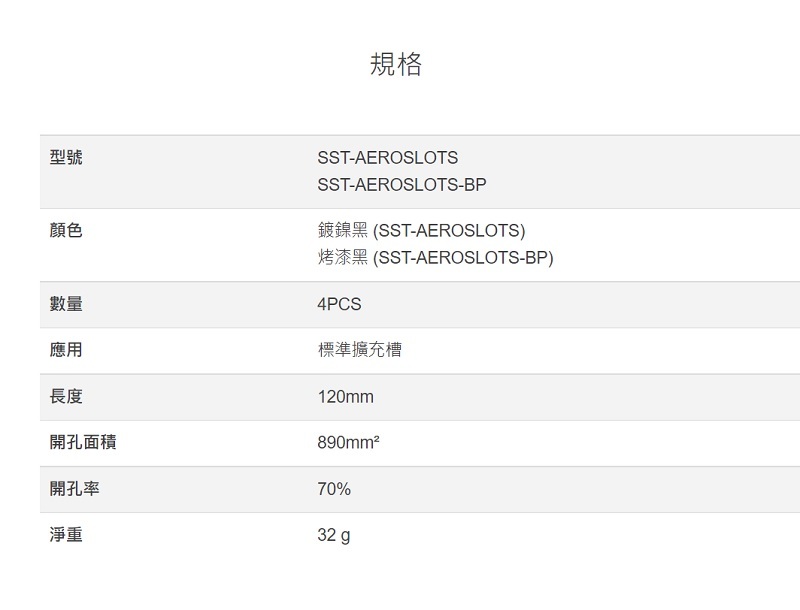Click the 4PCS quantity value
800x610 pixels.
pos(339,305)
